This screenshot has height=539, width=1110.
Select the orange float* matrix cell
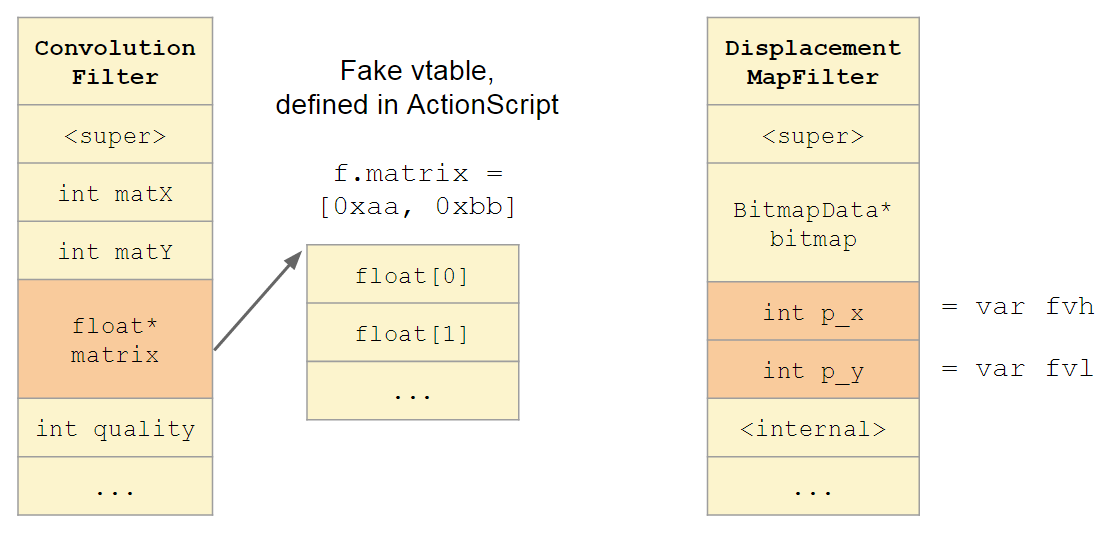pyautogui.click(x=115, y=339)
